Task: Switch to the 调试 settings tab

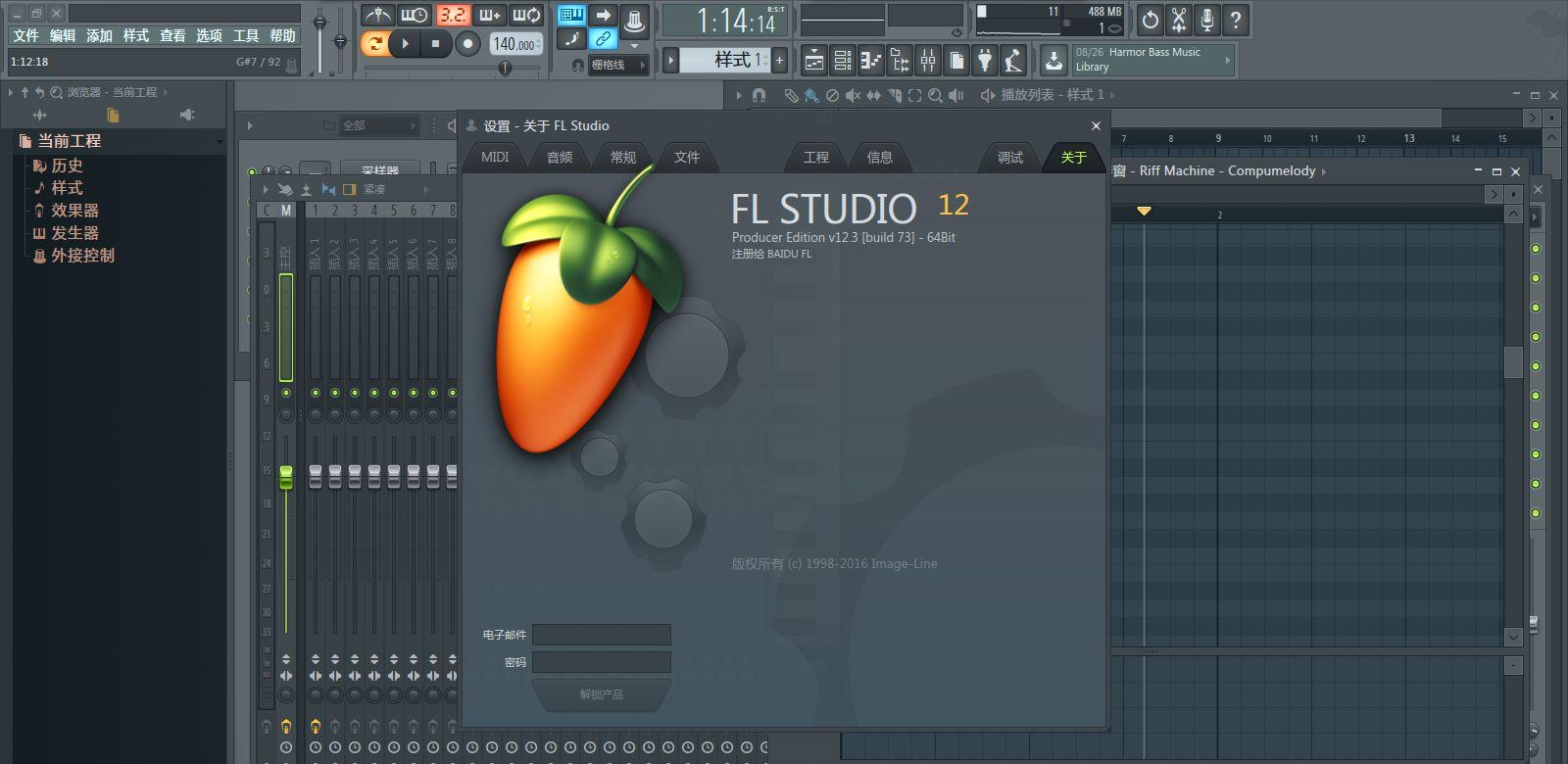Action: pos(1010,157)
